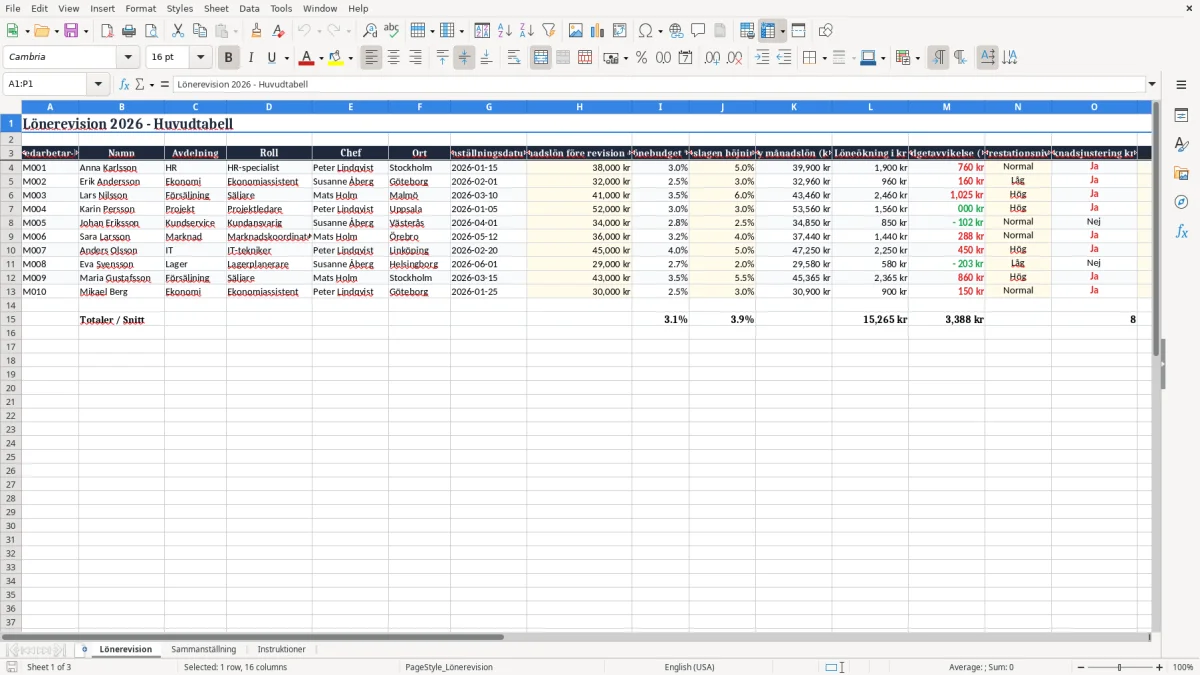1200x675 pixels.
Task: Open the Function Wizard fx icon
Action: (x=125, y=84)
